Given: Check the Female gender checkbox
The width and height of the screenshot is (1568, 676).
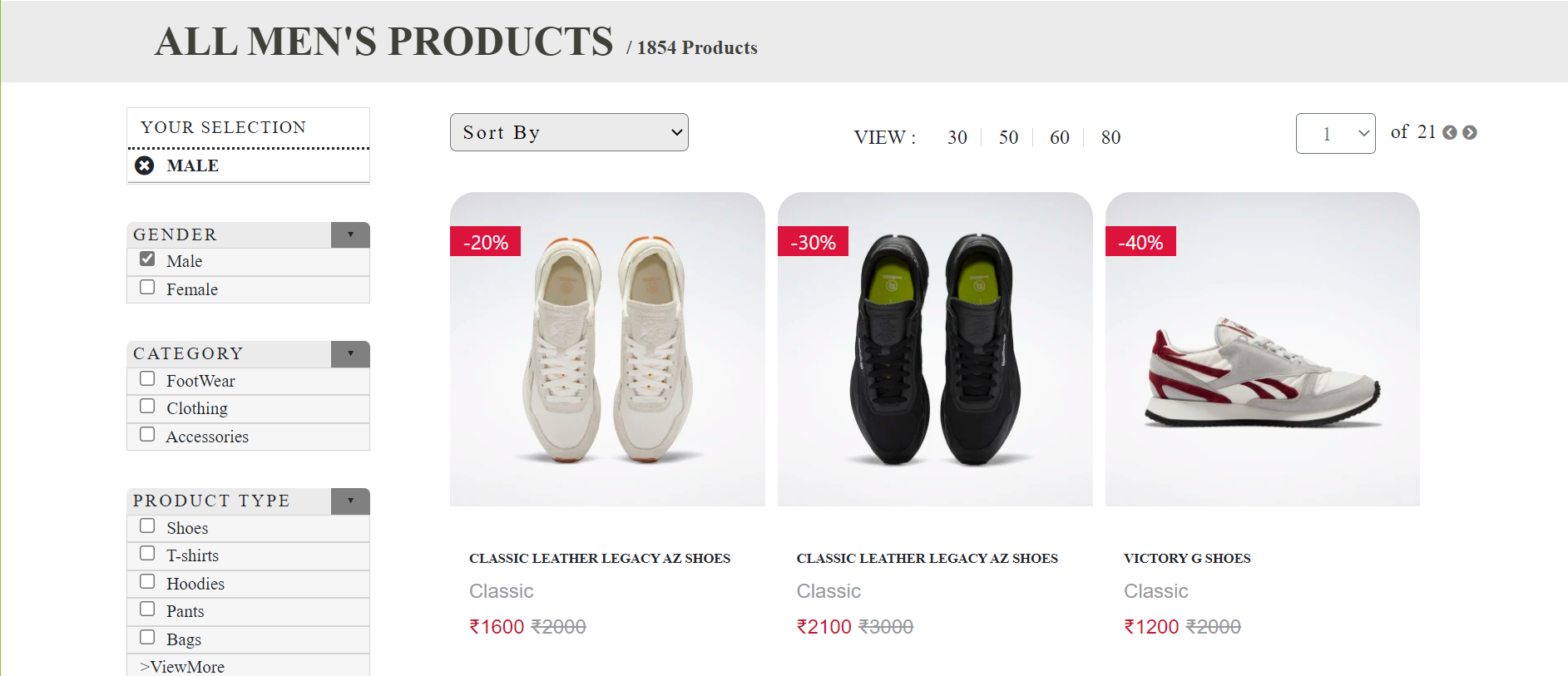Looking at the screenshot, I should pyautogui.click(x=147, y=287).
